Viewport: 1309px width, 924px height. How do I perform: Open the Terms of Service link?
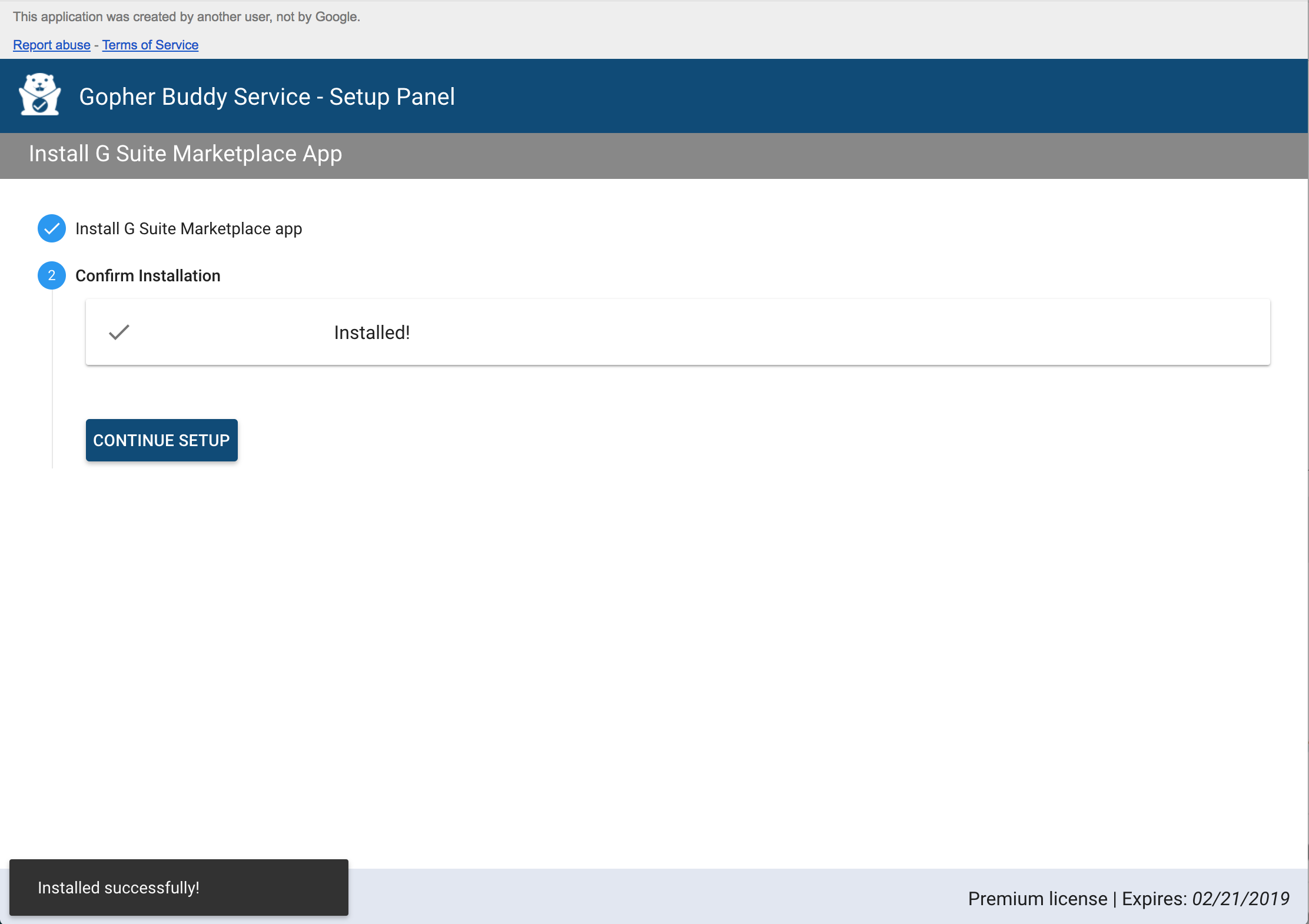point(150,45)
